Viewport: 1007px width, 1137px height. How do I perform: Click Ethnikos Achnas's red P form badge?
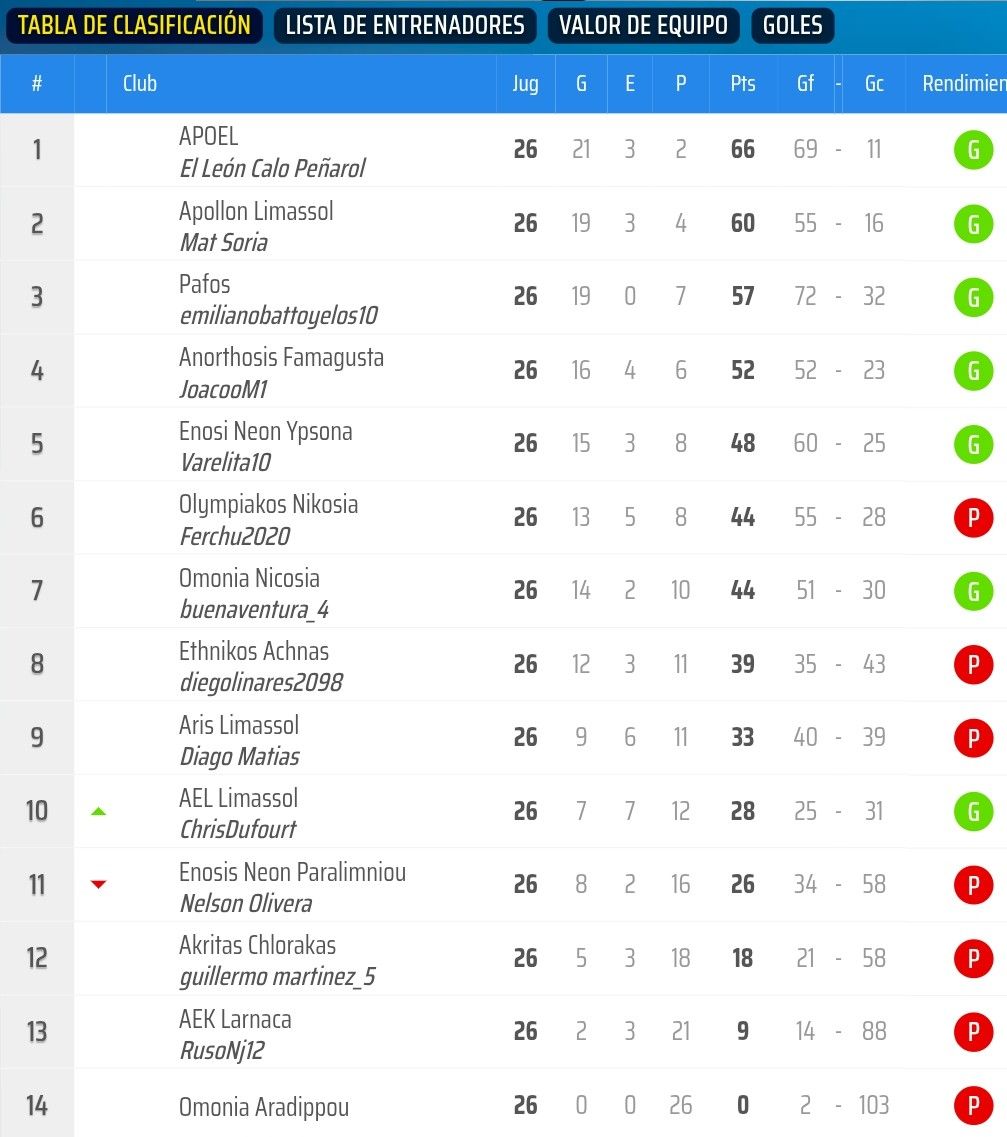pos(973,665)
